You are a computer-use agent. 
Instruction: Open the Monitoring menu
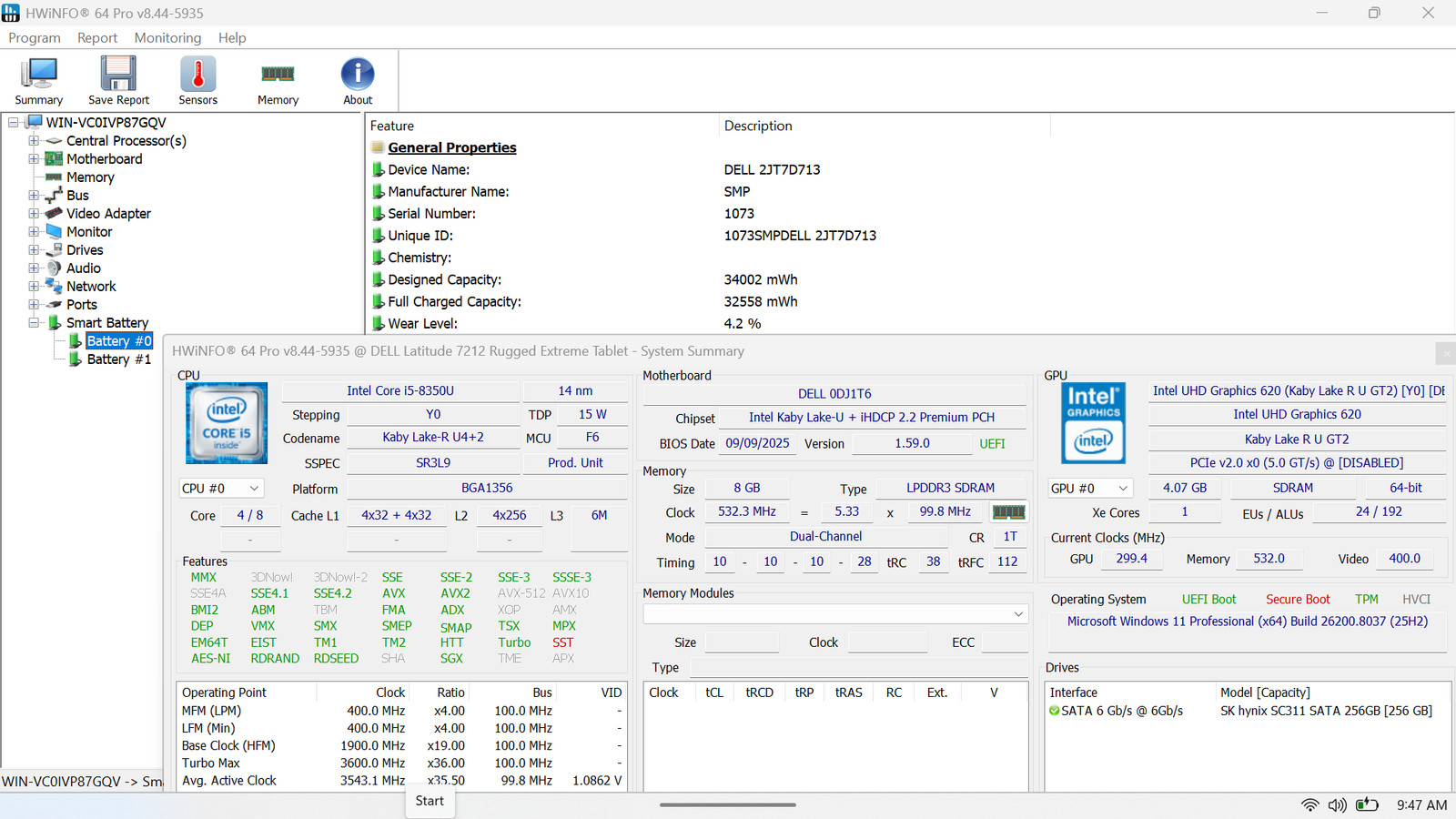pyautogui.click(x=167, y=37)
